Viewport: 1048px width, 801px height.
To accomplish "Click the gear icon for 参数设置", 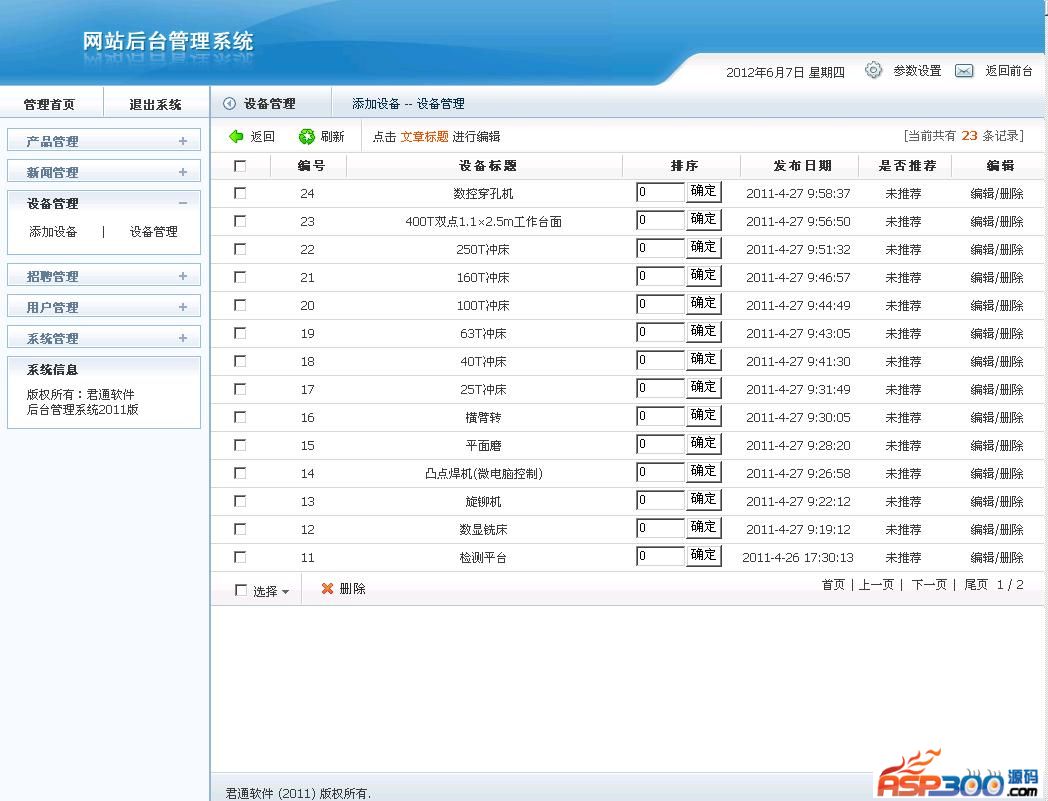I will tap(874, 70).
